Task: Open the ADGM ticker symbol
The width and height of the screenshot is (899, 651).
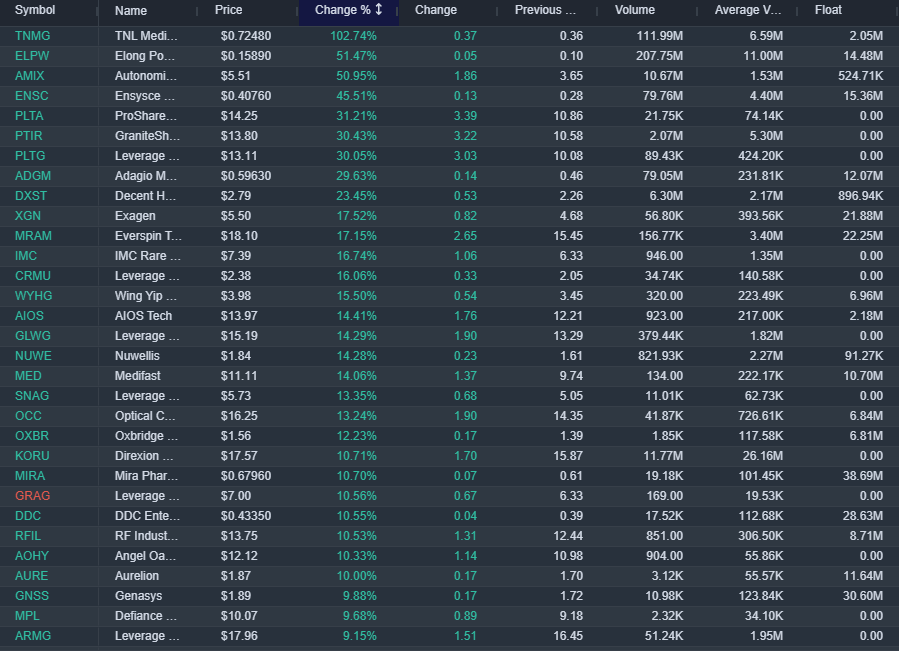Action: (33, 177)
